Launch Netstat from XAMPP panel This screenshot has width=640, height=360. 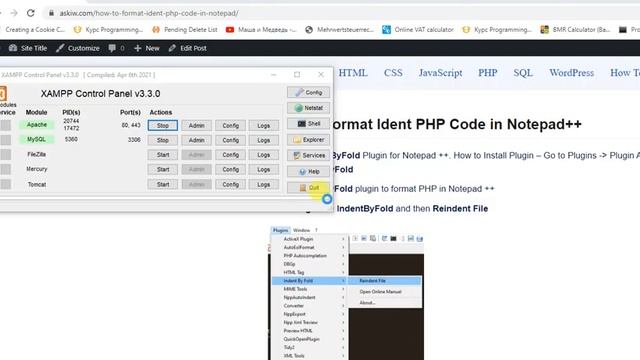point(308,108)
